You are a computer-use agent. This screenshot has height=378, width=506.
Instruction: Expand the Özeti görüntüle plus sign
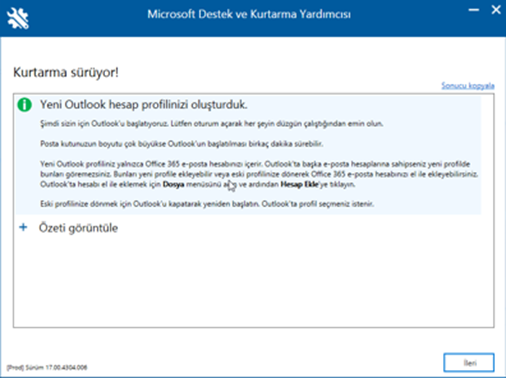pyautogui.click(x=23, y=227)
